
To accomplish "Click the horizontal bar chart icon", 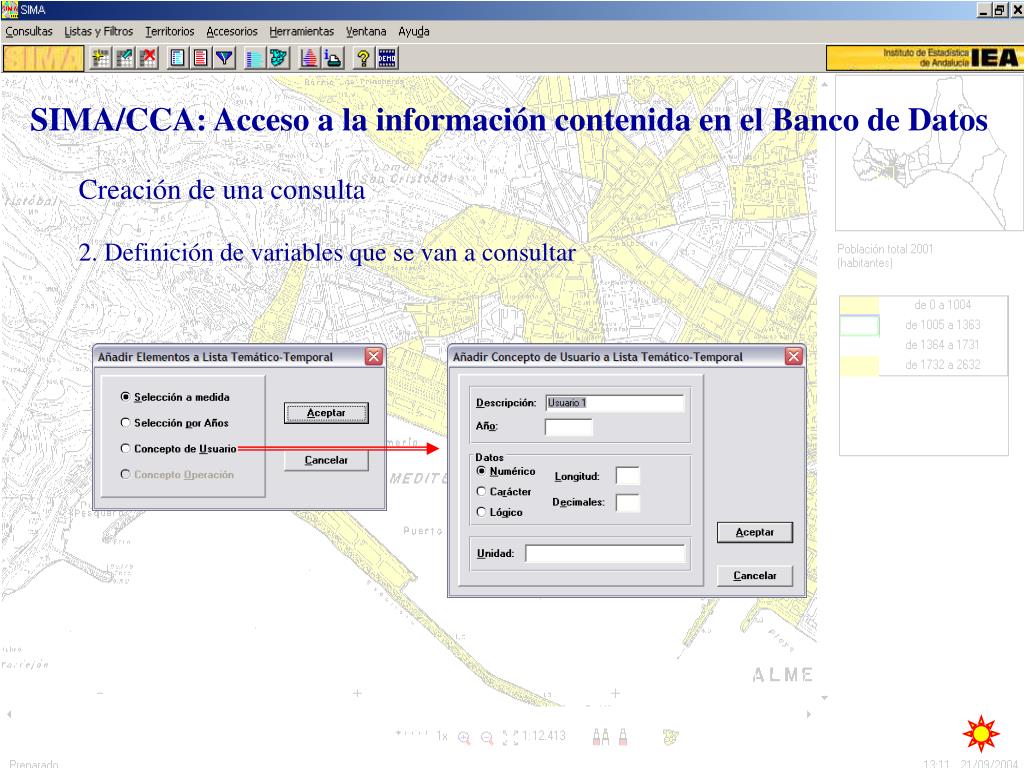I will (x=254, y=58).
